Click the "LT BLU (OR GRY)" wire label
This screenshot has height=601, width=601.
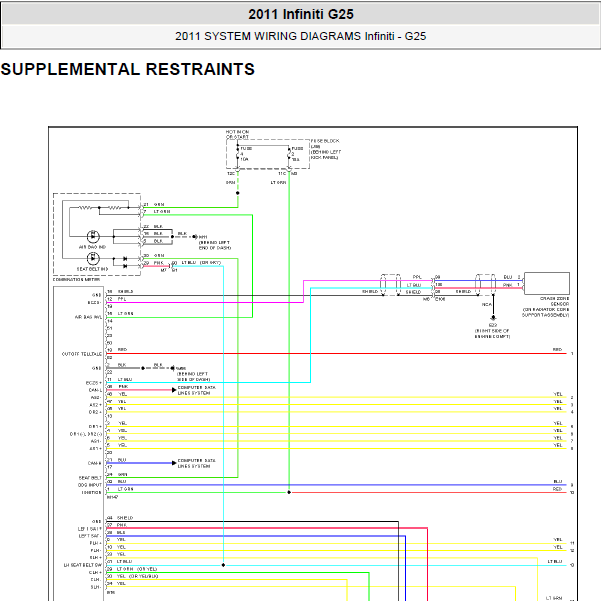[201, 263]
